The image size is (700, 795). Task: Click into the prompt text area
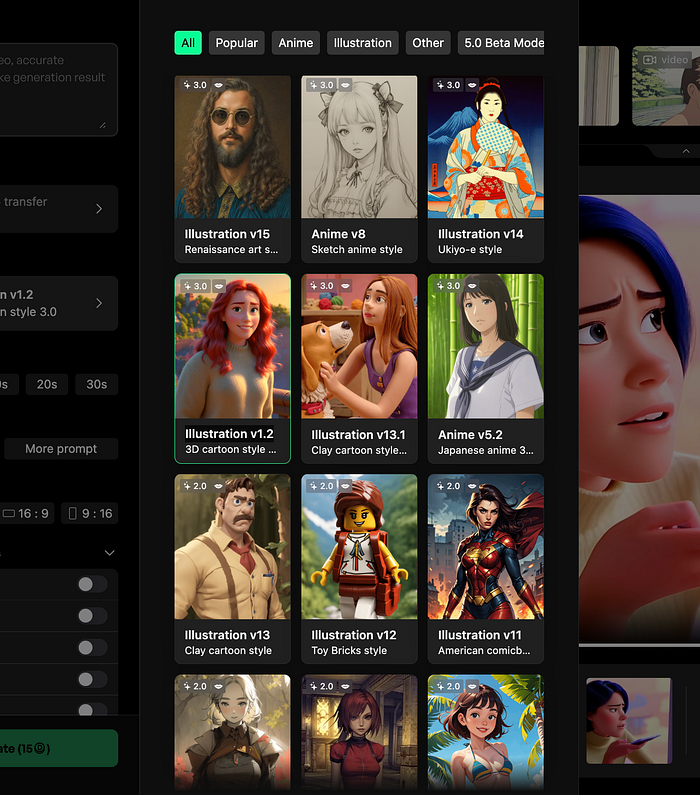(59, 90)
